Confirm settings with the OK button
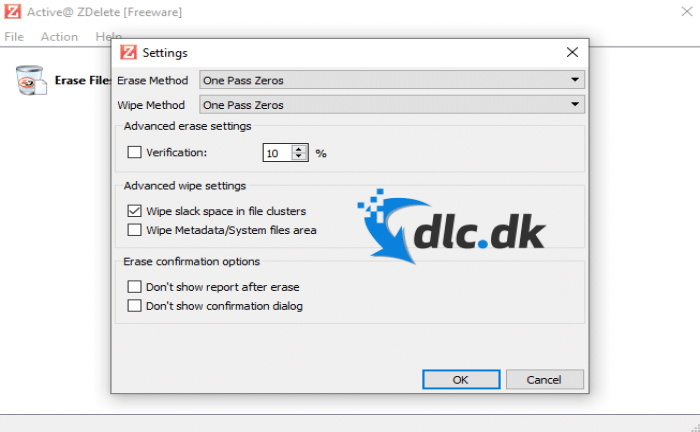 click(461, 379)
